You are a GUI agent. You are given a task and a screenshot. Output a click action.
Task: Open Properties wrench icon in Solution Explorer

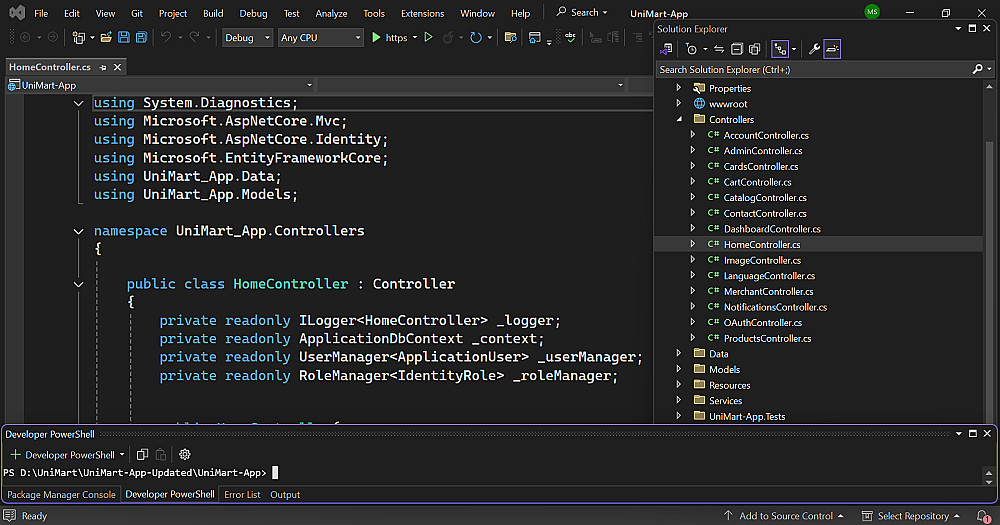coord(814,49)
